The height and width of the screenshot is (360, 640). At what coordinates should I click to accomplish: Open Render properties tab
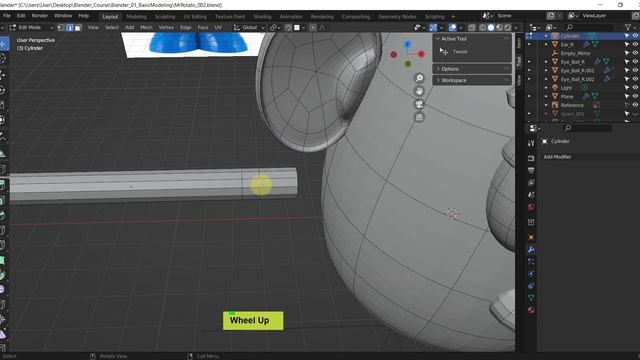pos(531,158)
